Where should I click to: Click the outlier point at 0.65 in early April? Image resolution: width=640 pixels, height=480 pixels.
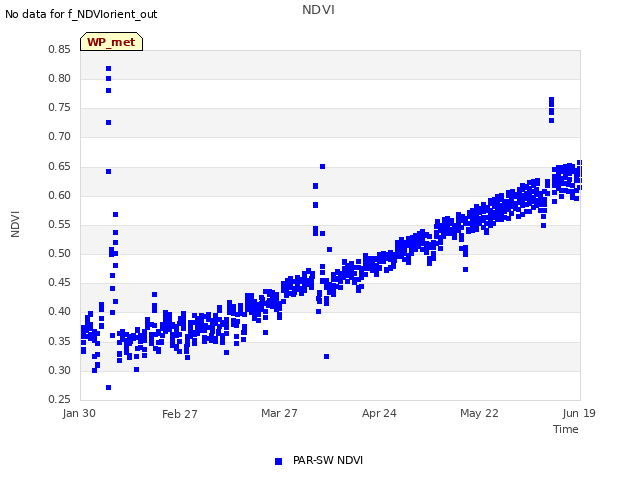(322, 167)
